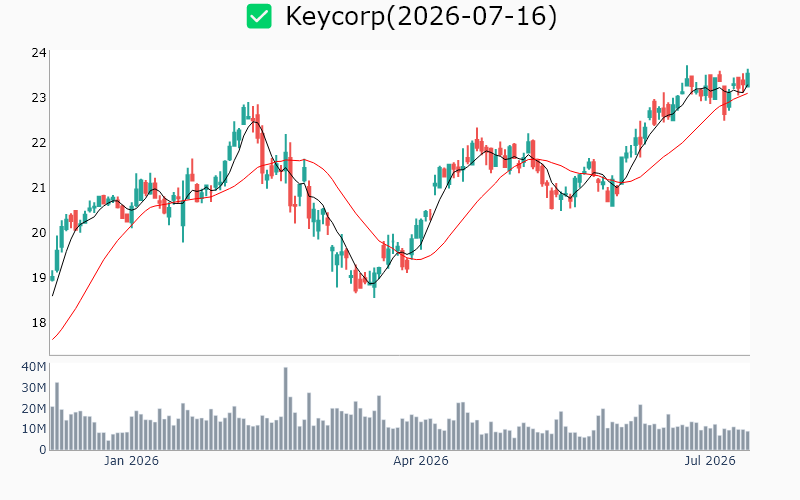800x500 pixels.
Task: Click the 40M volume axis label
Action: [x=34, y=367]
